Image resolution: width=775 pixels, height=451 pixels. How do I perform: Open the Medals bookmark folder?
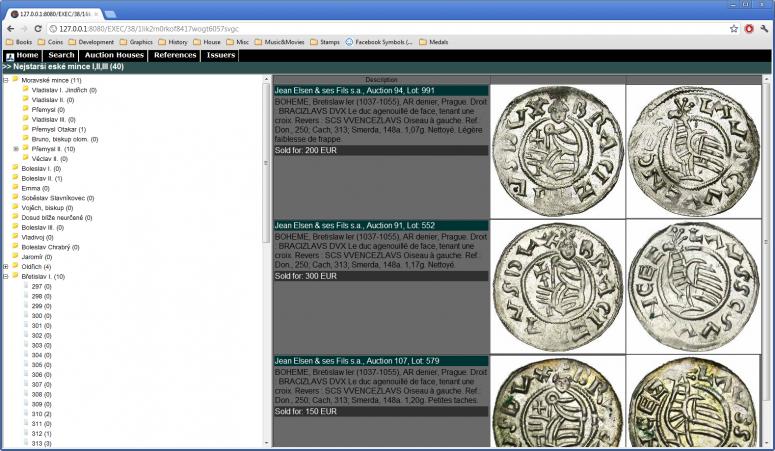pyautogui.click(x=433, y=42)
